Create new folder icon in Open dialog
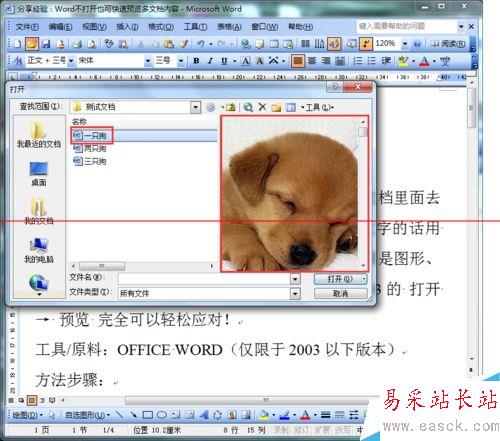 pyautogui.click(x=276, y=107)
